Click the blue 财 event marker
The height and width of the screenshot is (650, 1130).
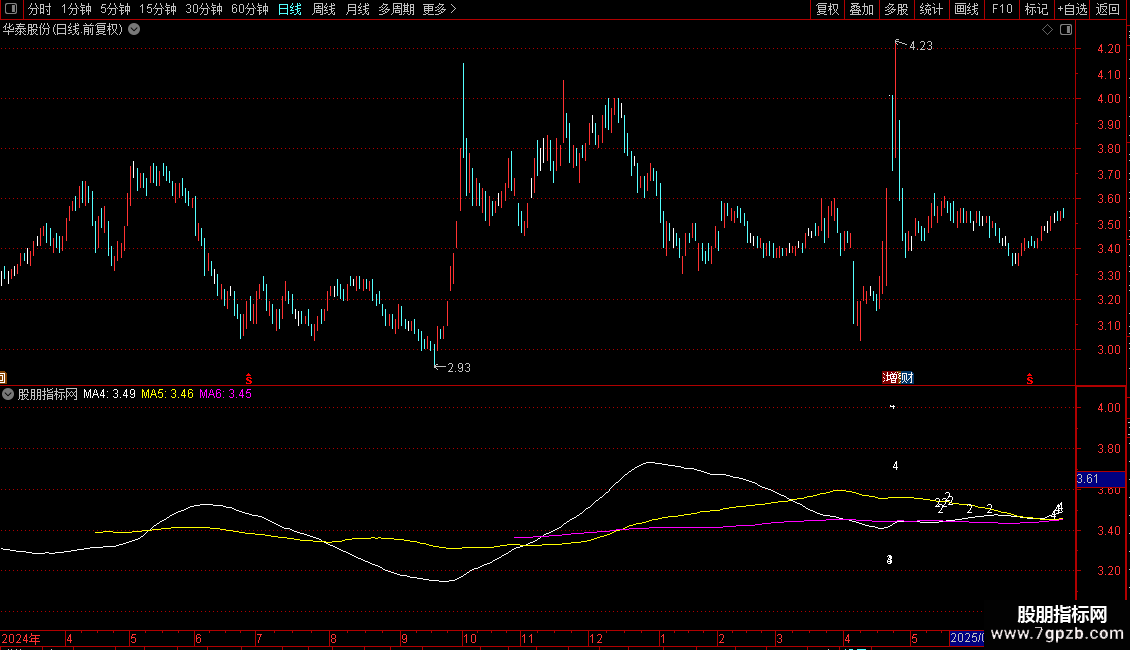(907, 378)
